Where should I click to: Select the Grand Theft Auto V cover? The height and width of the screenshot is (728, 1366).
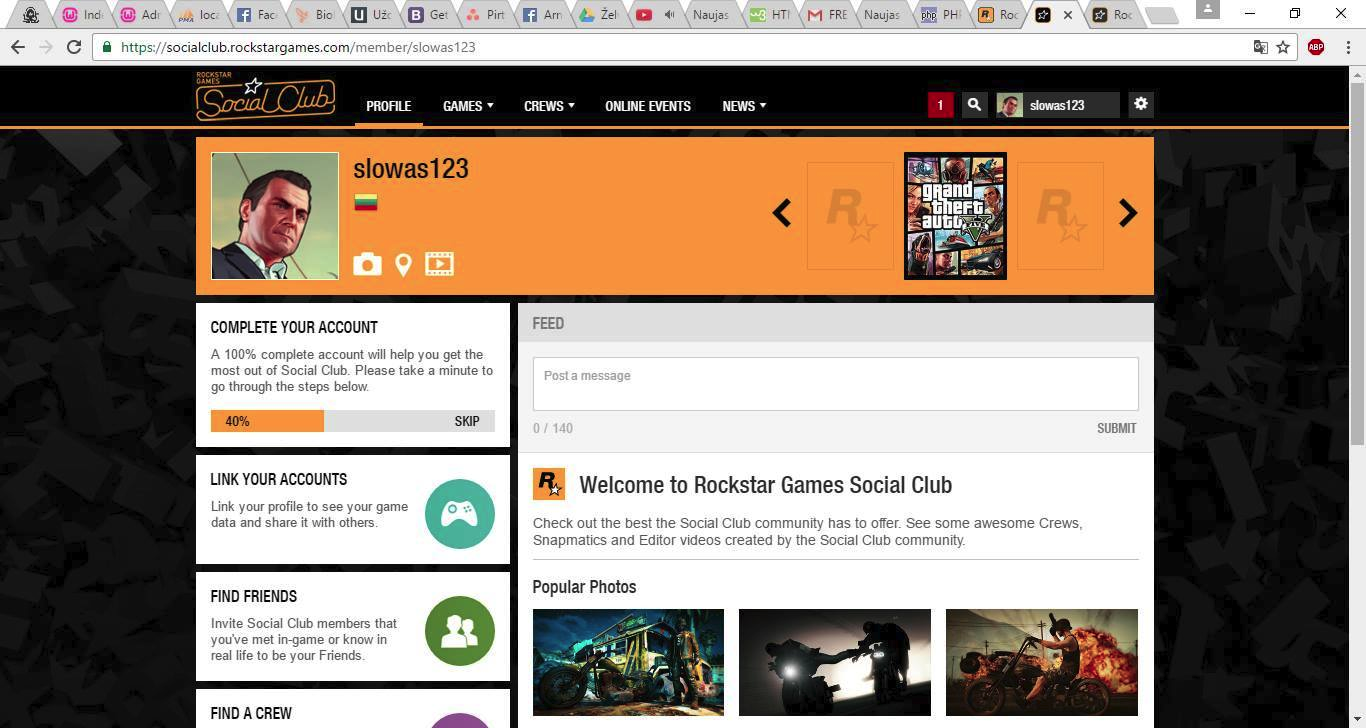tap(955, 216)
